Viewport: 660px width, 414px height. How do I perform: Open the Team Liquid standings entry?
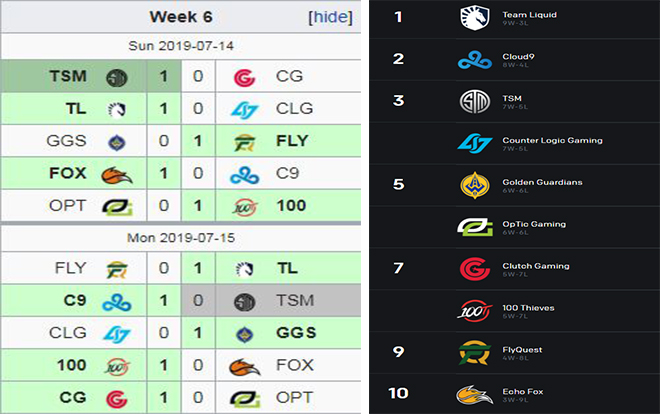pos(529,15)
